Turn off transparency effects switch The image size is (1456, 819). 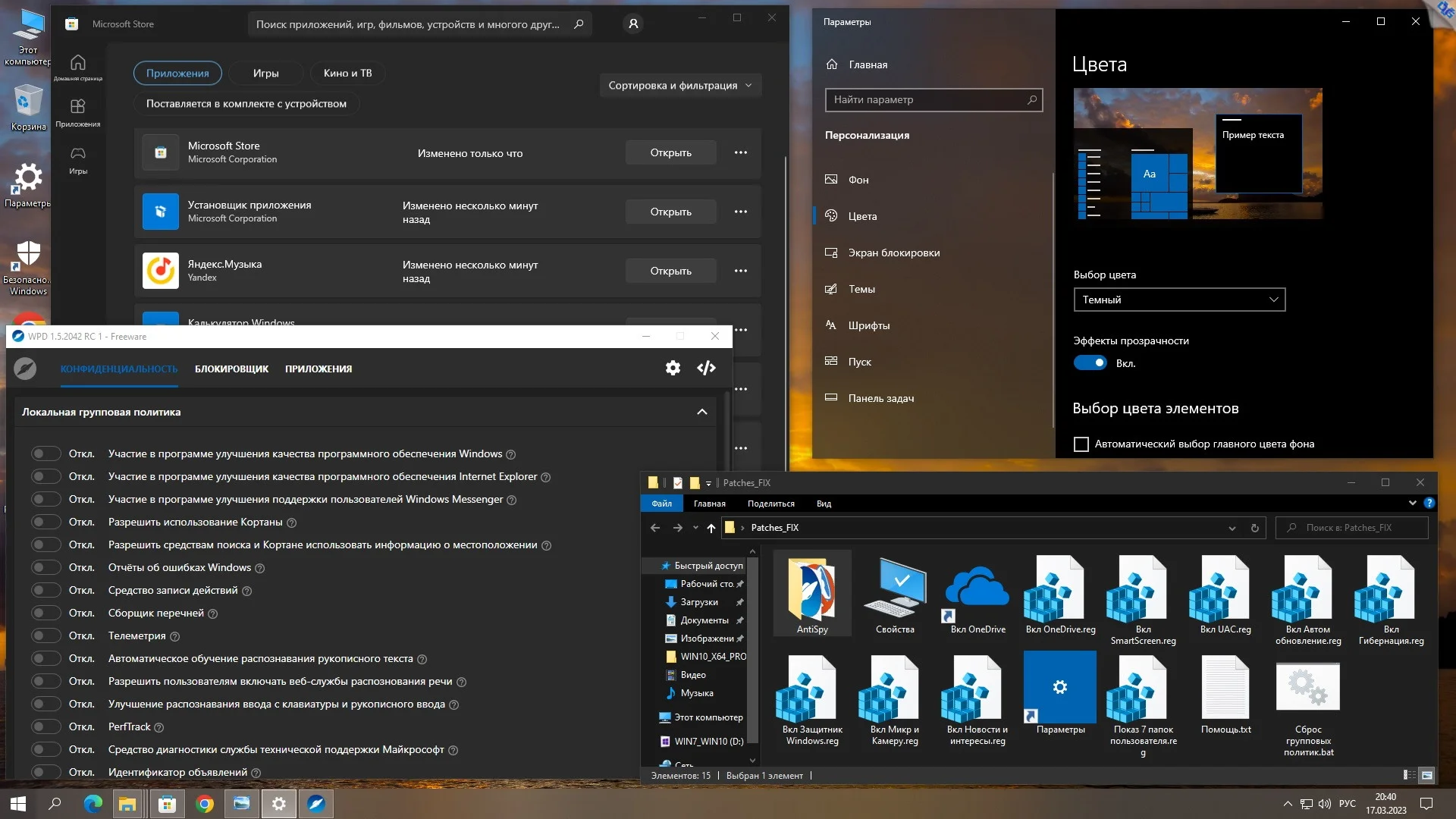[x=1090, y=363]
